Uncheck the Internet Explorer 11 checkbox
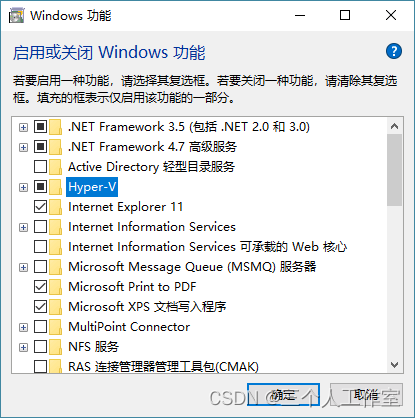 (x=40, y=207)
